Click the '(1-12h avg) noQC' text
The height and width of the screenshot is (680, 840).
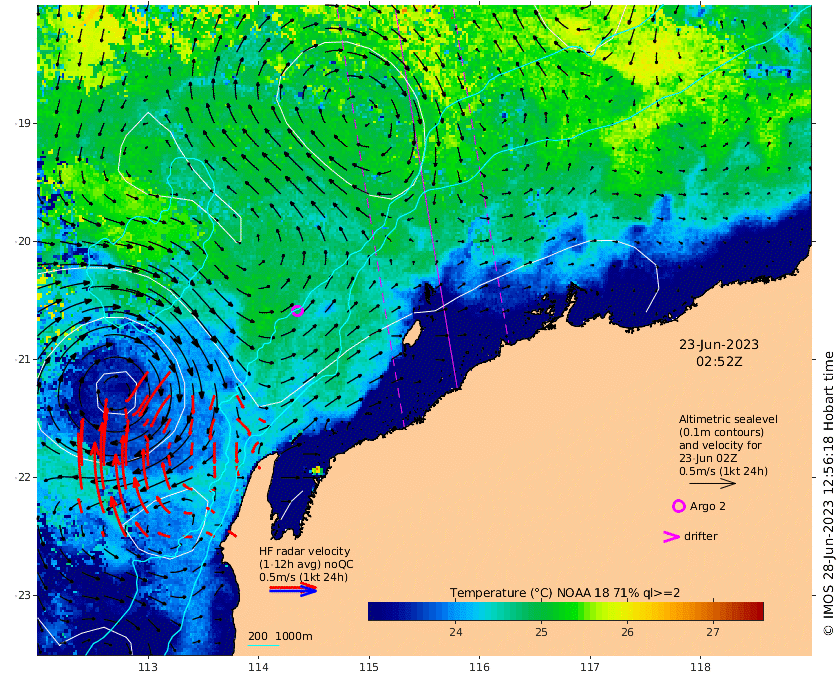(x=306, y=564)
